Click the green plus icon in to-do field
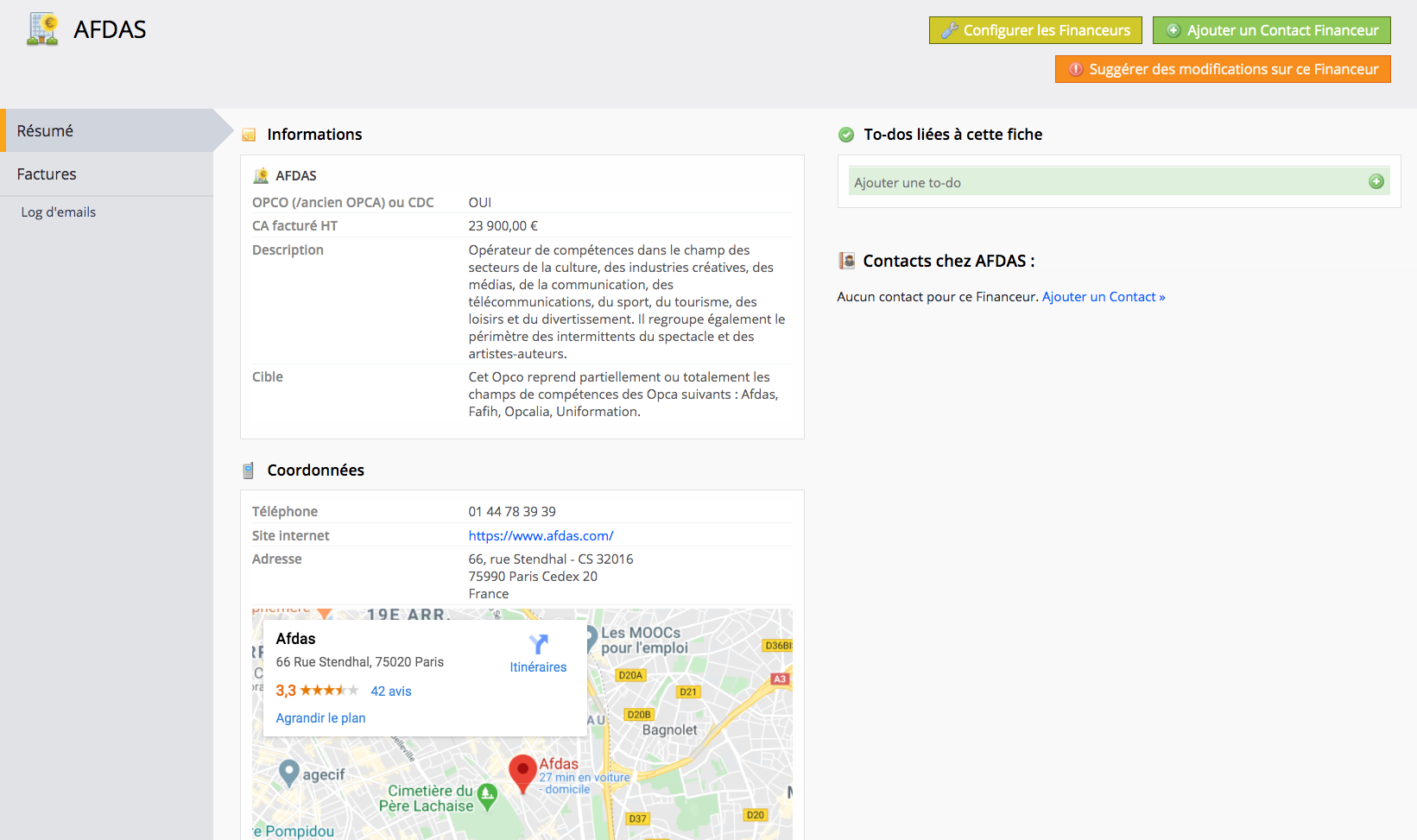Image resolution: width=1417 pixels, height=840 pixels. (1376, 181)
